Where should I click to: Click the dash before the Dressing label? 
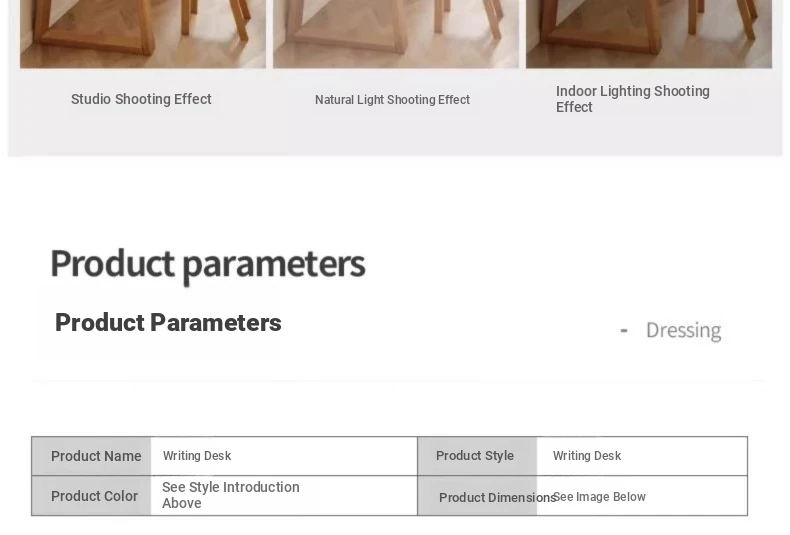[x=624, y=331]
